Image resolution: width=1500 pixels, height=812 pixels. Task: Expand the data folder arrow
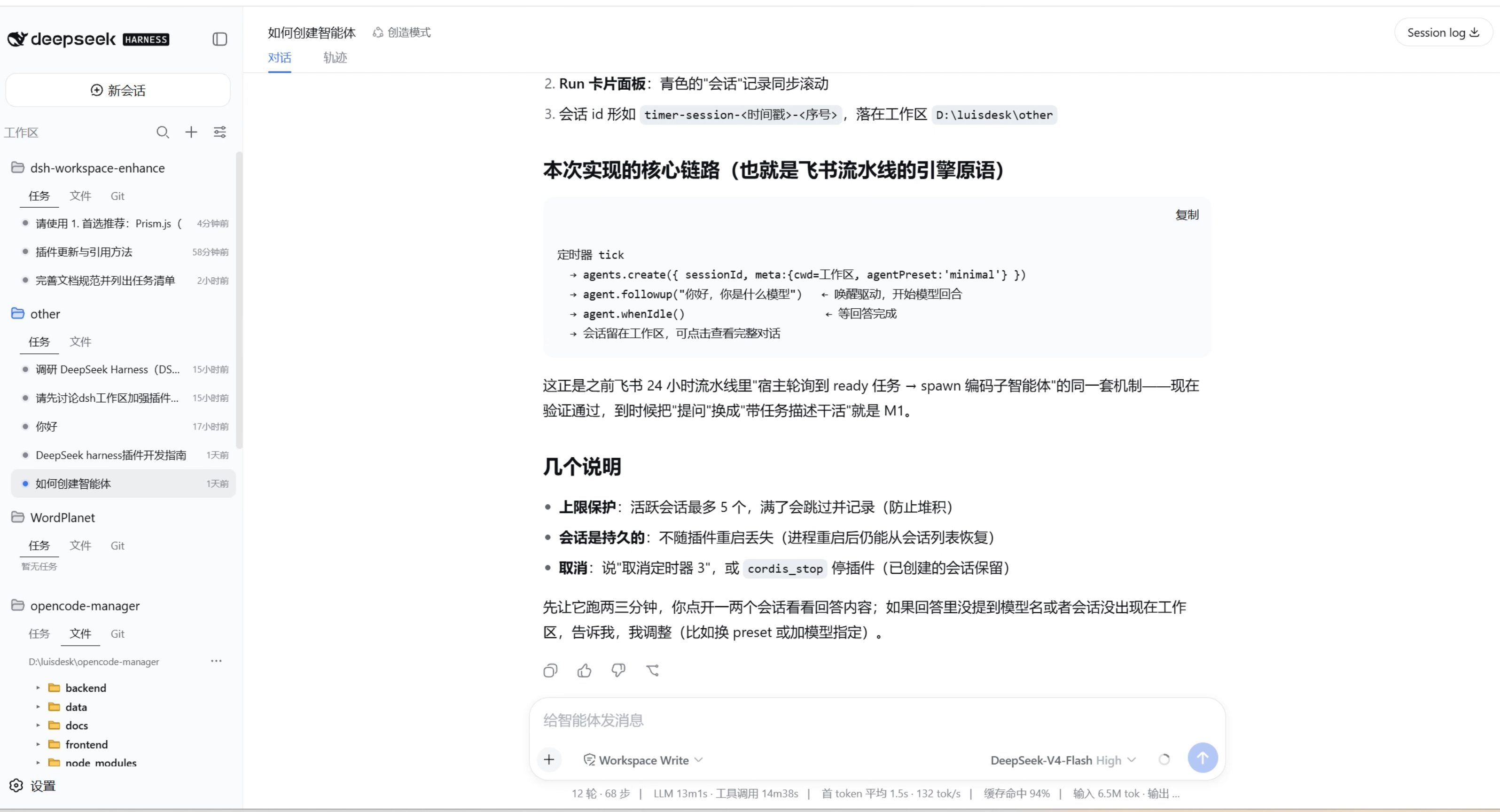[x=38, y=707]
